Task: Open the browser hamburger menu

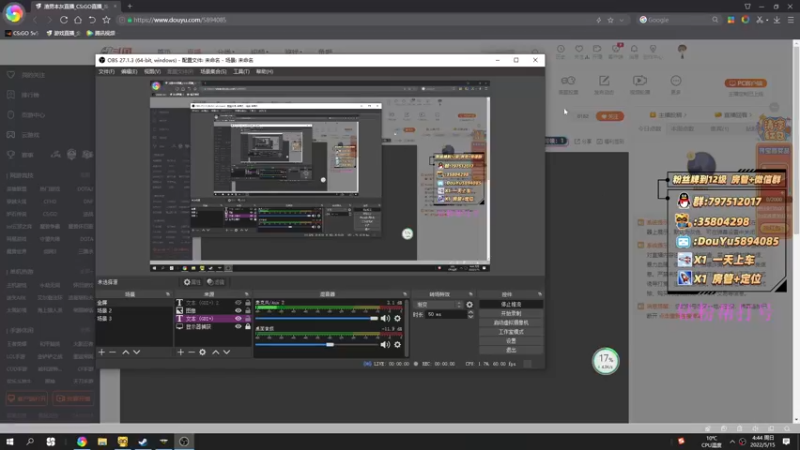Action: point(791,20)
